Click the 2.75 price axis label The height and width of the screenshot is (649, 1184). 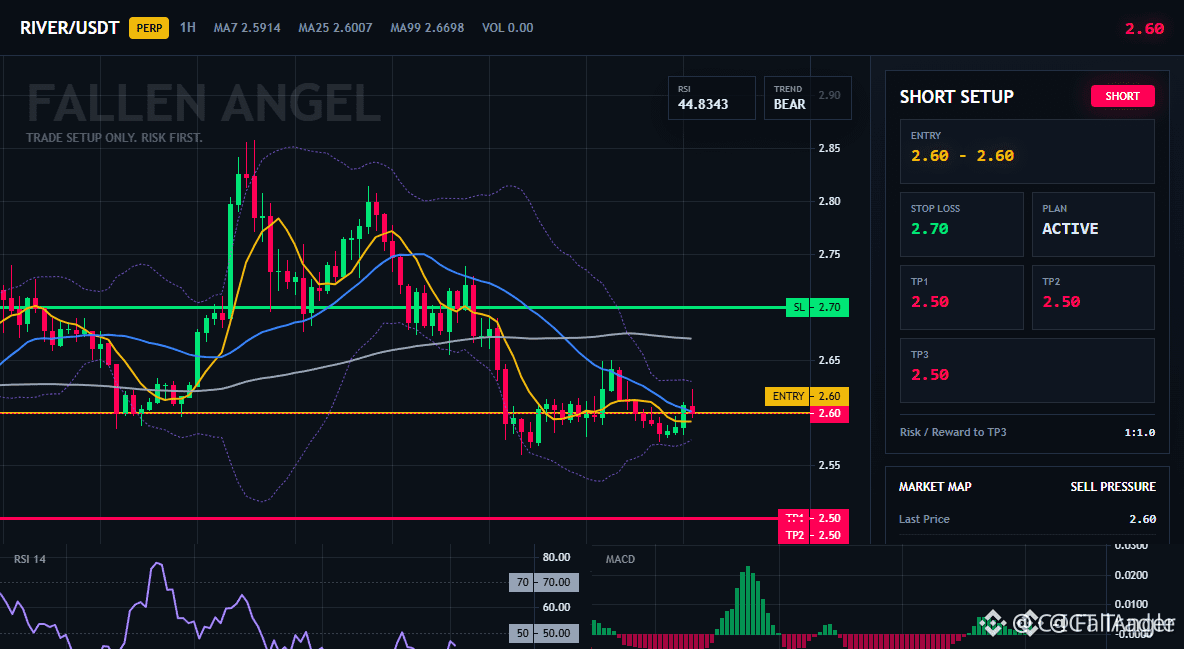click(829, 255)
